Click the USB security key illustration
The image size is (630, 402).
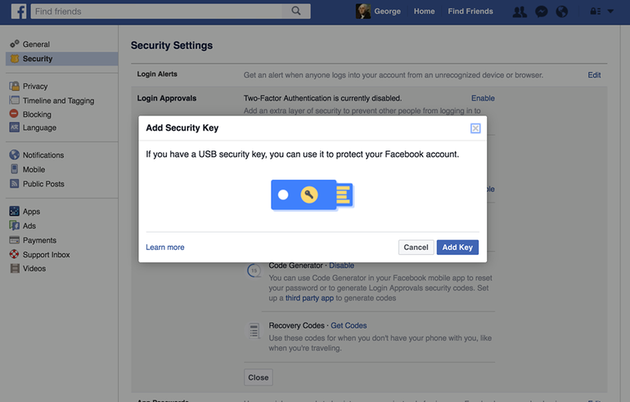tap(312, 195)
